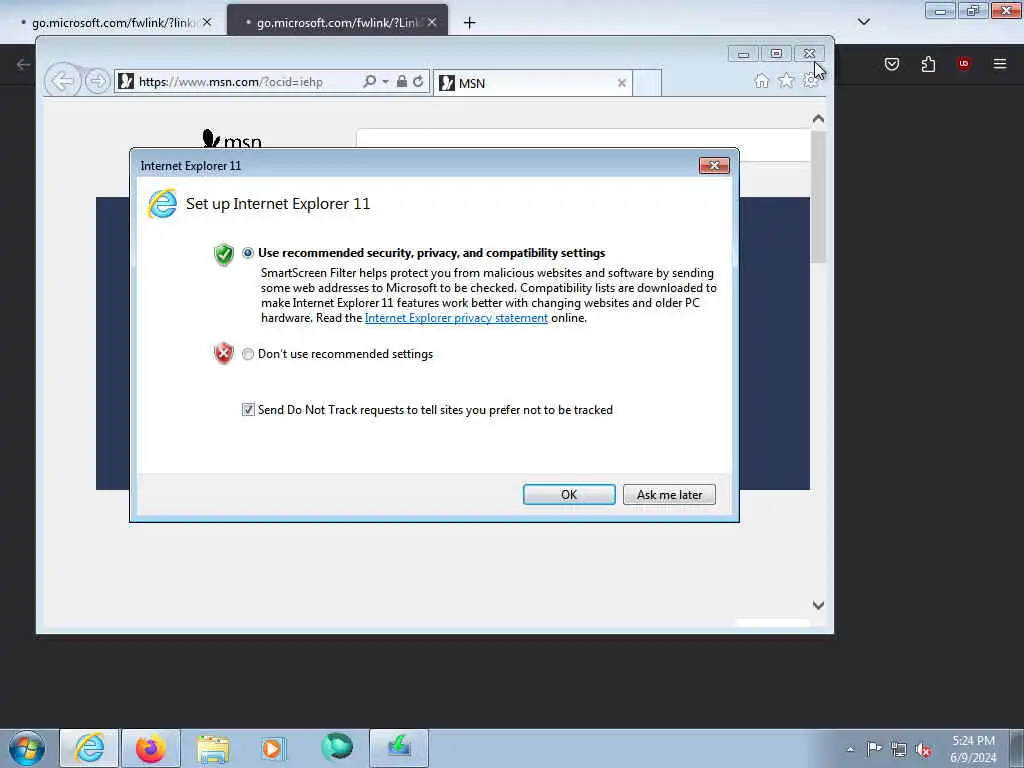Close the Internet Explorer 11 setup dialog
This screenshot has height=768, width=1024.
click(714, 165)
